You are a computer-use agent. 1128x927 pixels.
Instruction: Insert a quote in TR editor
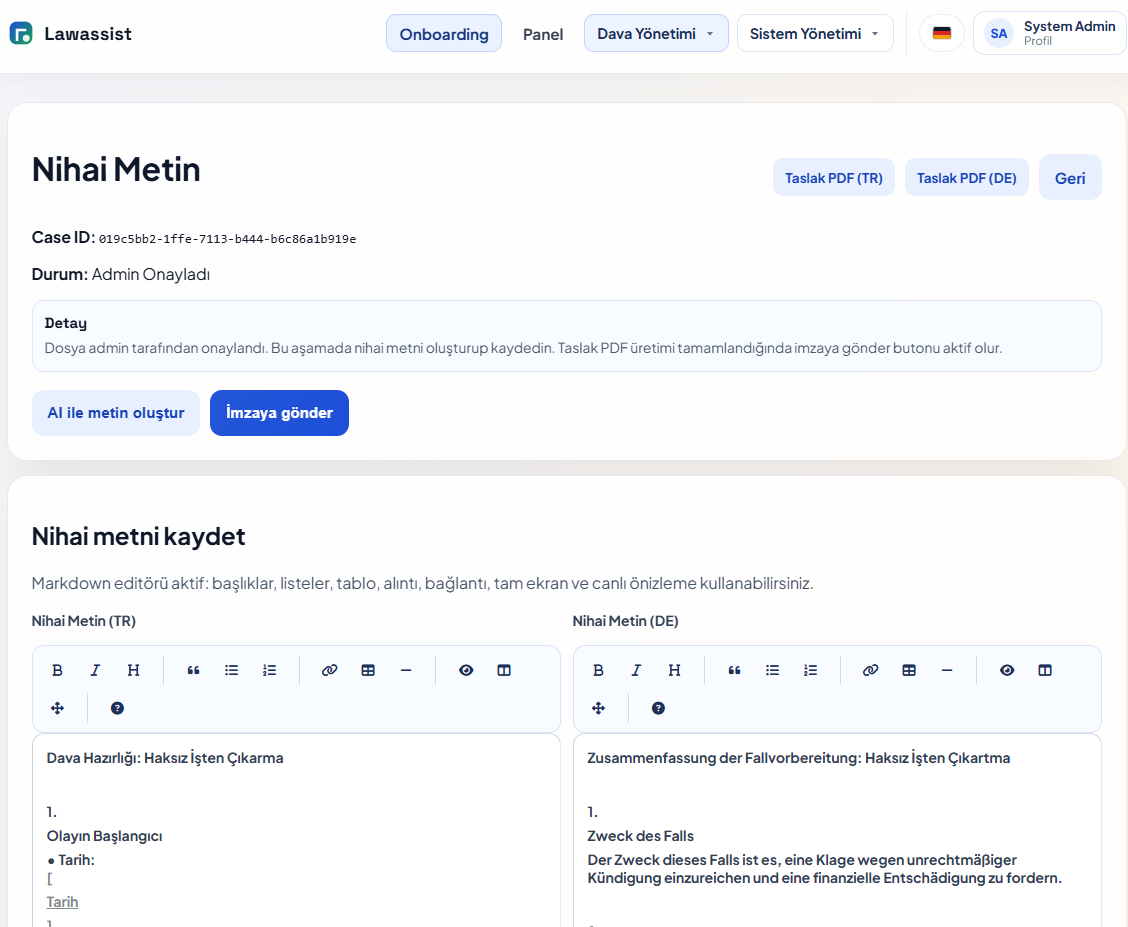click(194, 670)
